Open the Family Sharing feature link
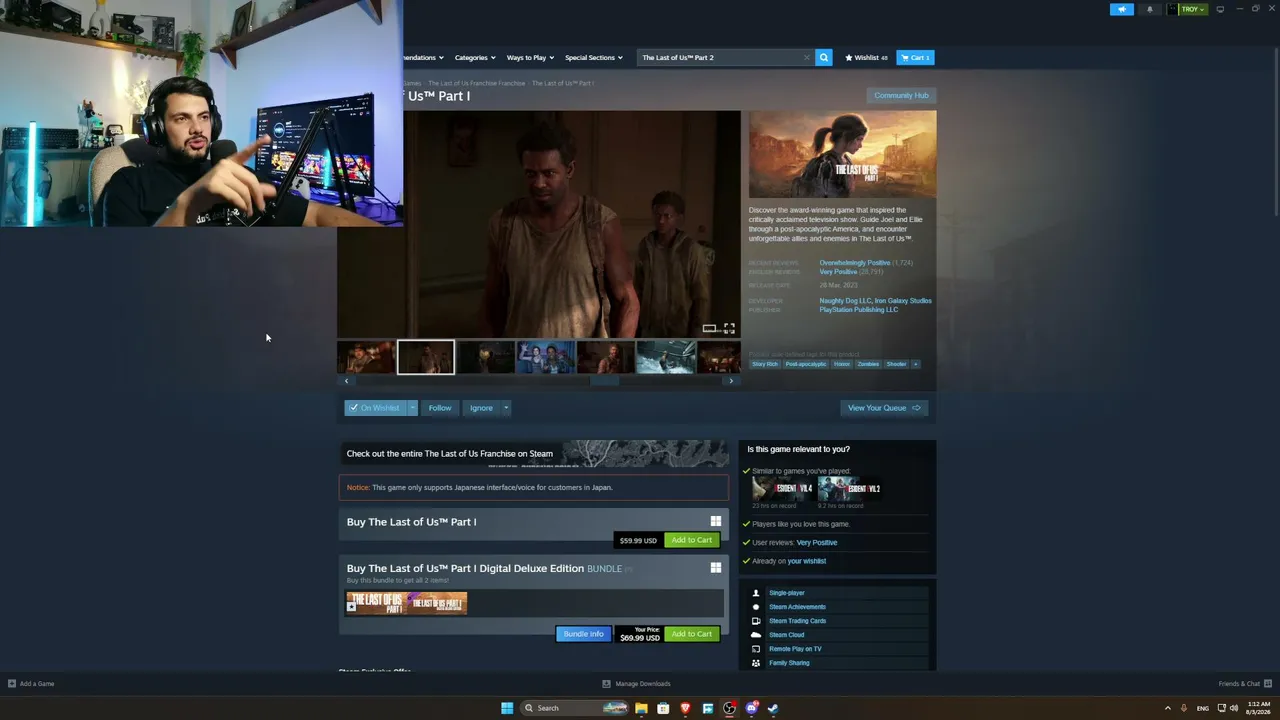 pos(790,663)
